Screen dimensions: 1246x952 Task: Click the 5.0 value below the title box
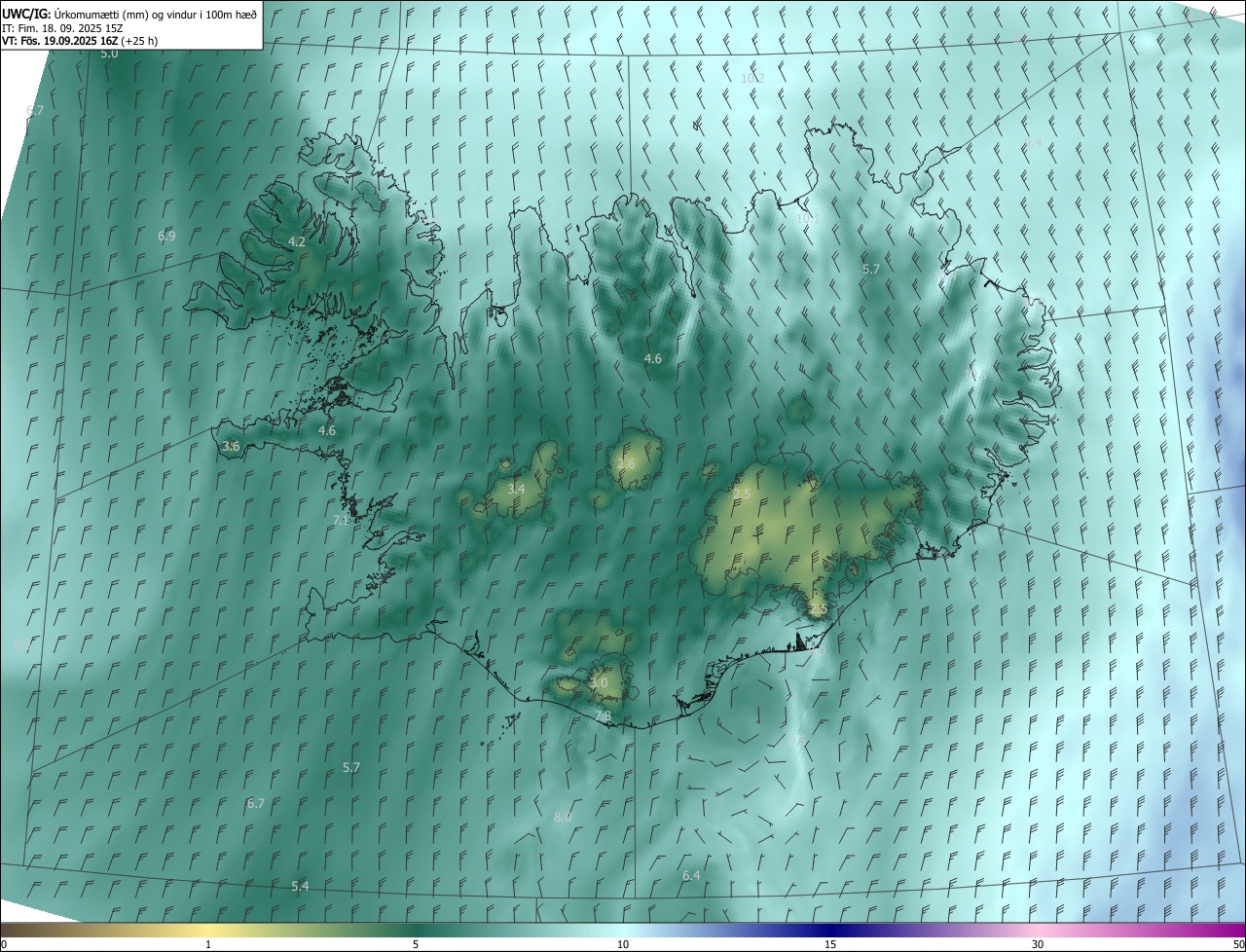pyautogui.click(x=109, y=54)
